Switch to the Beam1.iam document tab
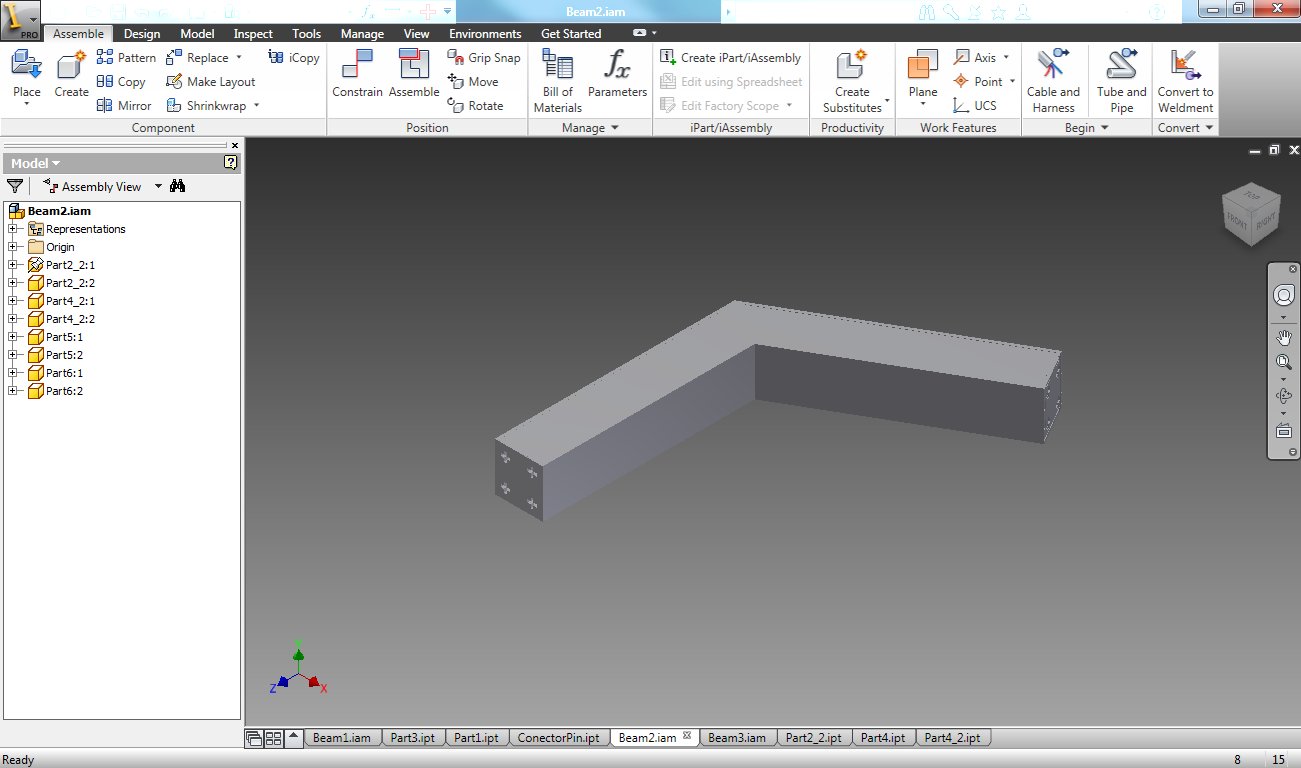 (342, 738)
